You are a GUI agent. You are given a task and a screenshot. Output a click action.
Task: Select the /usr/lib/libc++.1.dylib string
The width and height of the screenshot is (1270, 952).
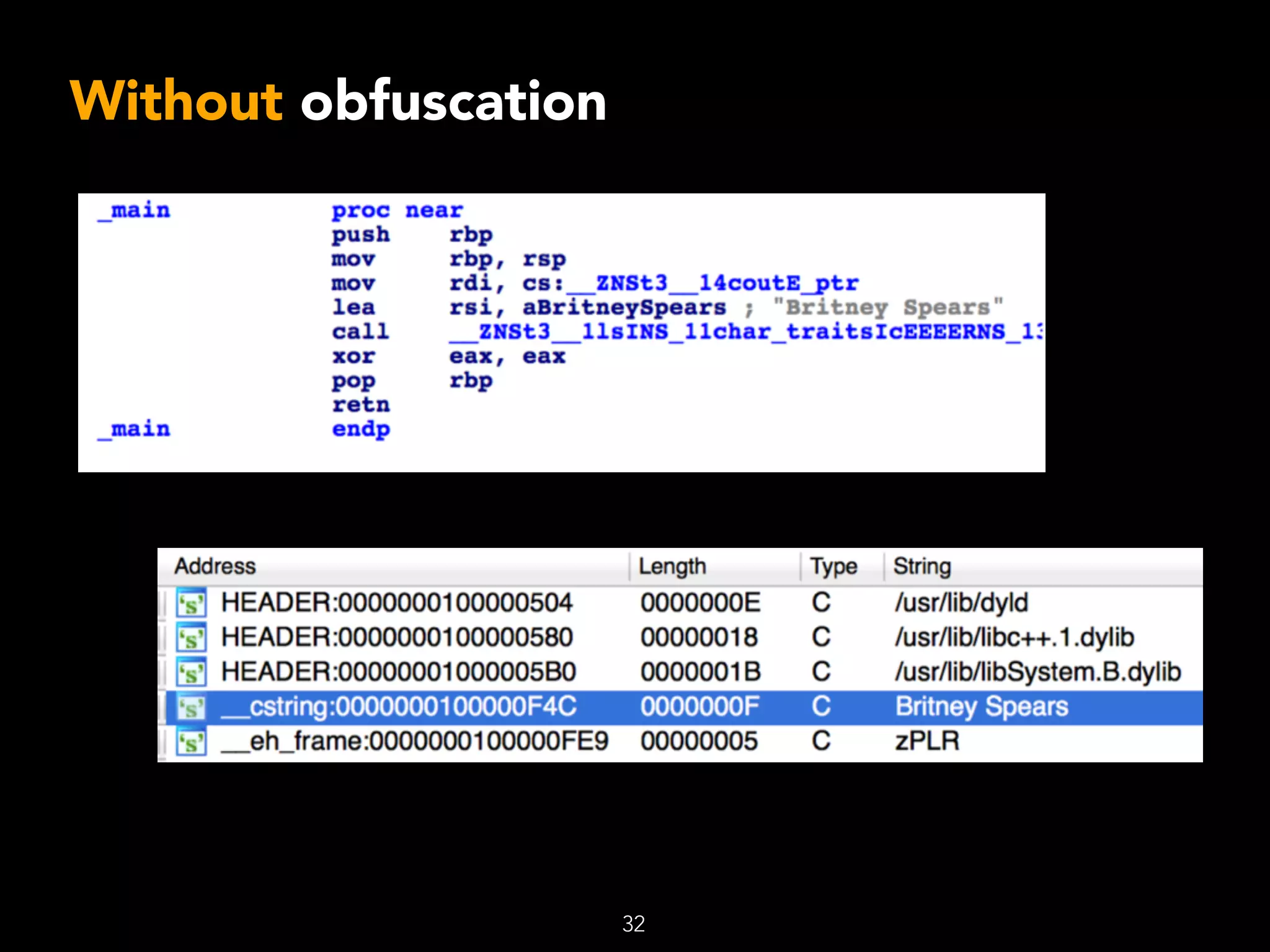(x=1015, y=637)
